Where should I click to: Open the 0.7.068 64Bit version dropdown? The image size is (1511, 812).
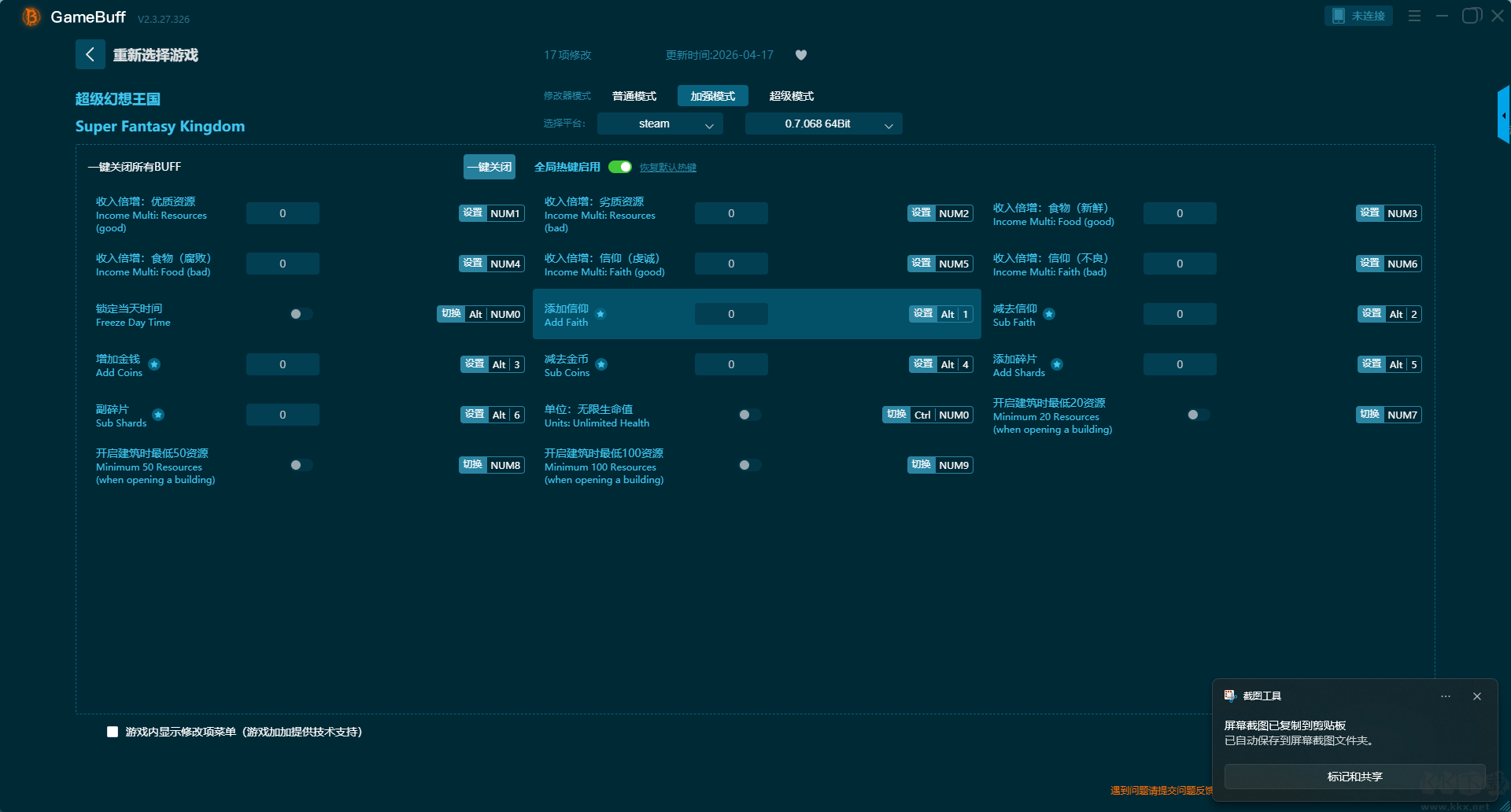coord(823,124)
